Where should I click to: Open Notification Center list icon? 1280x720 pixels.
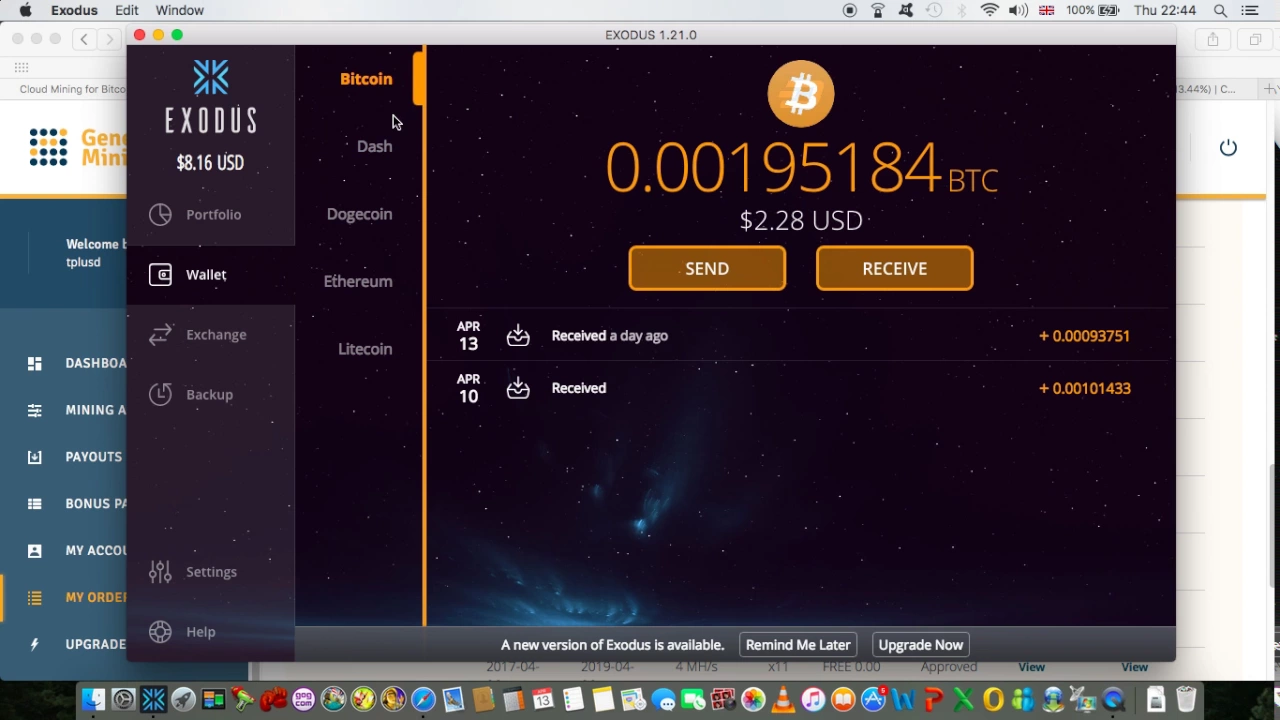(x=1249, y=10)
